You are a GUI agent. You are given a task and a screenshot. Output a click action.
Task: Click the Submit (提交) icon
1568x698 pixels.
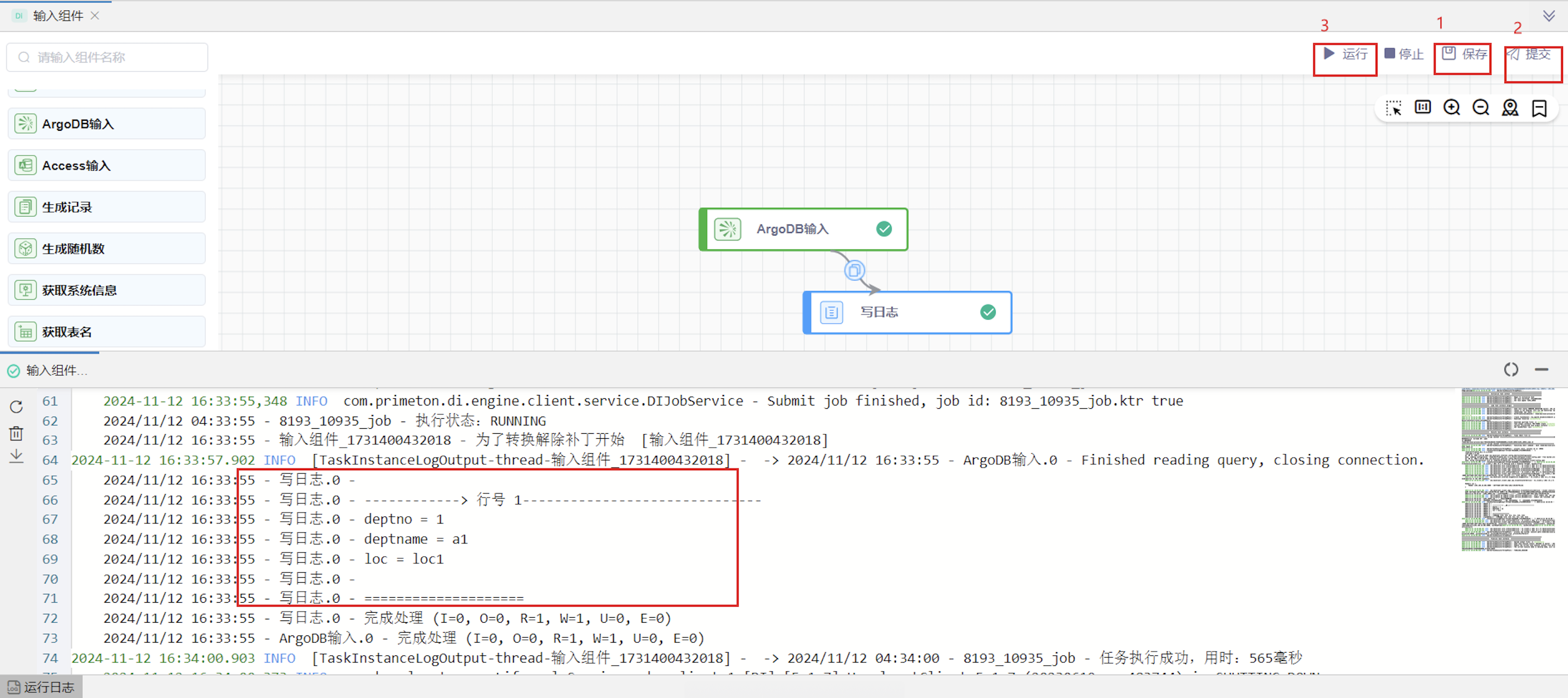point(1514,54)
